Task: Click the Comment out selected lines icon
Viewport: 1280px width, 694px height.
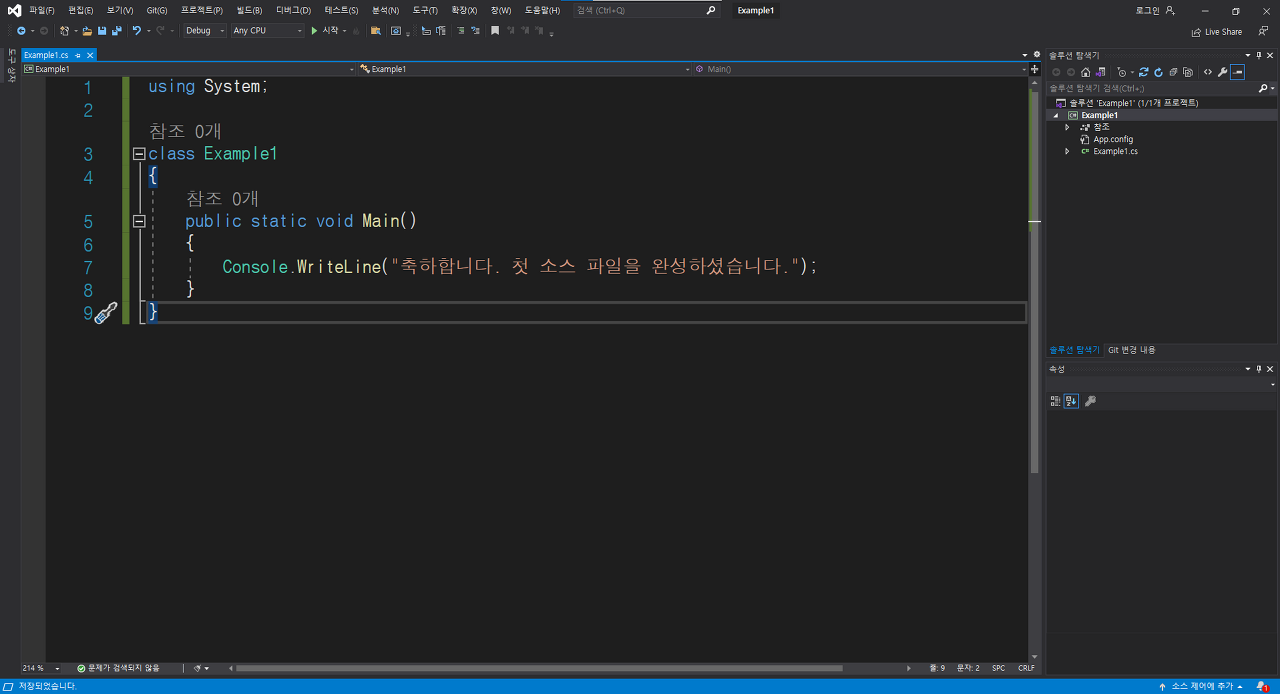Action: 461,31
